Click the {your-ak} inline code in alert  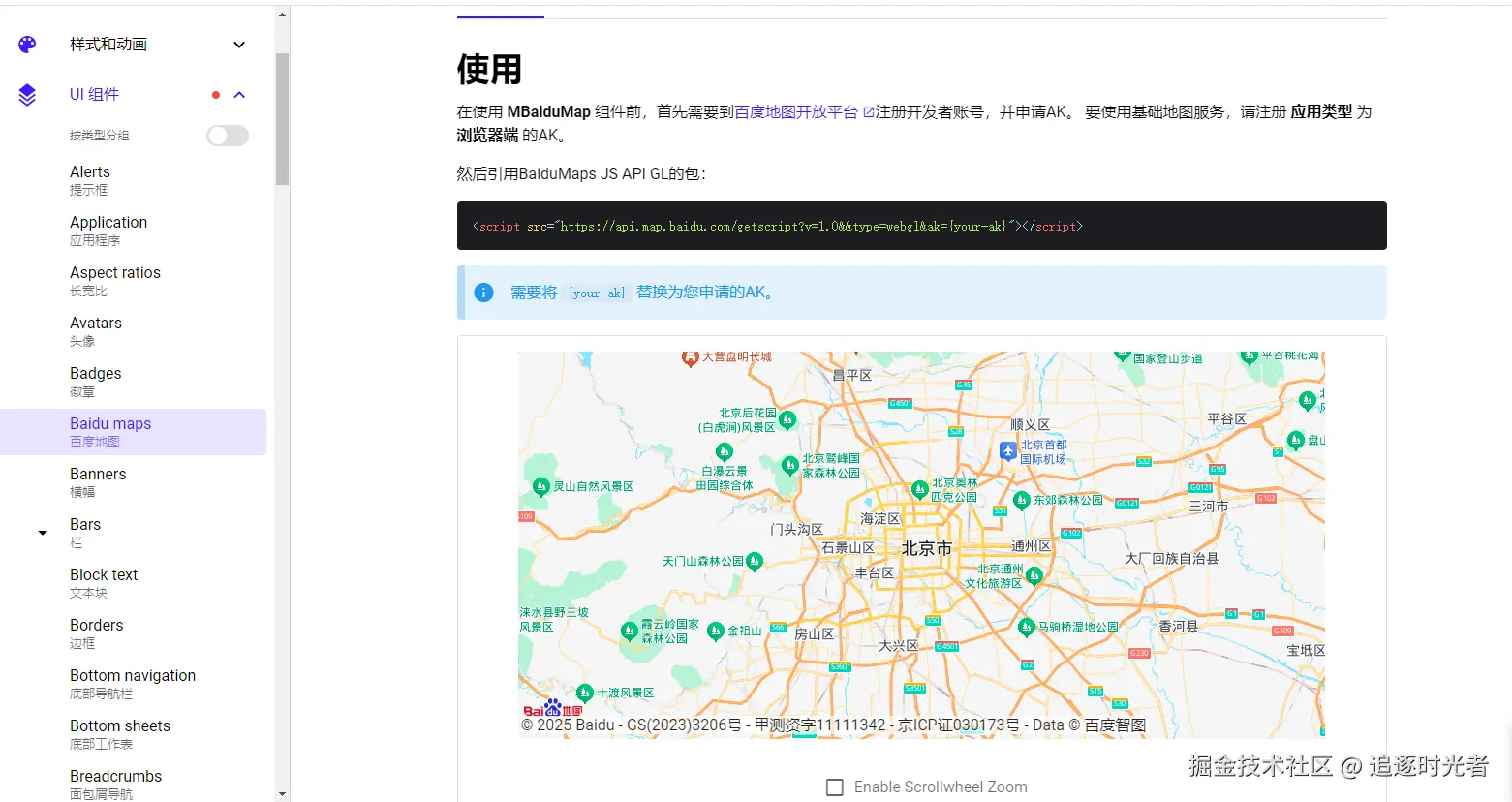pos(597,293)
